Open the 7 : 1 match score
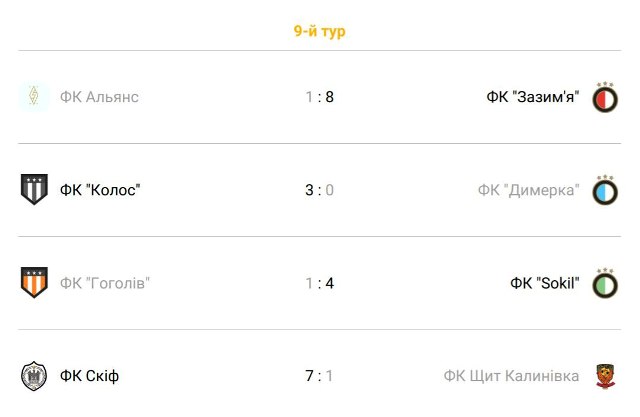This screenshot has height=417, width=640. pos(320,376)
